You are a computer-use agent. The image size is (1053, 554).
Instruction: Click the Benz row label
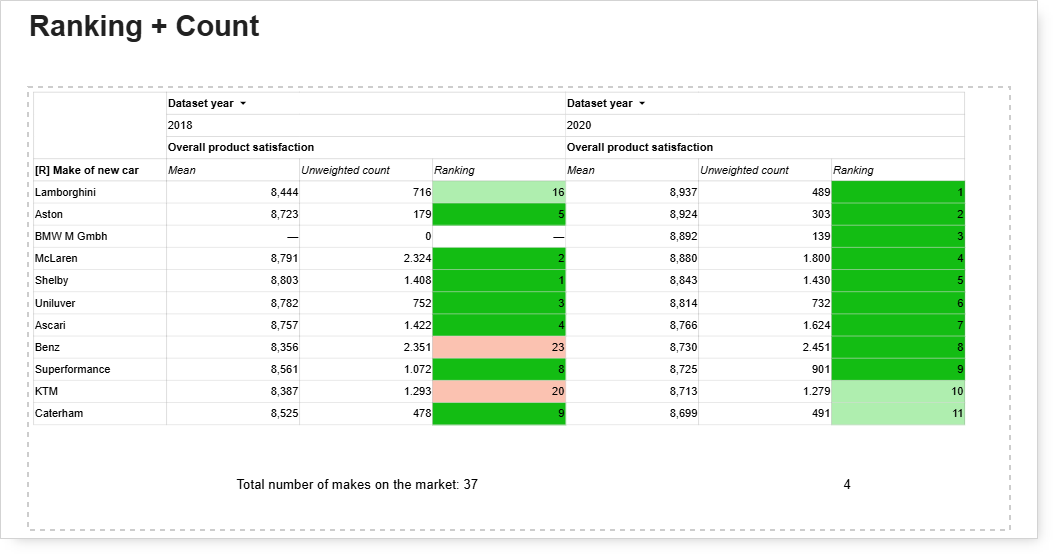click(47, 347)
